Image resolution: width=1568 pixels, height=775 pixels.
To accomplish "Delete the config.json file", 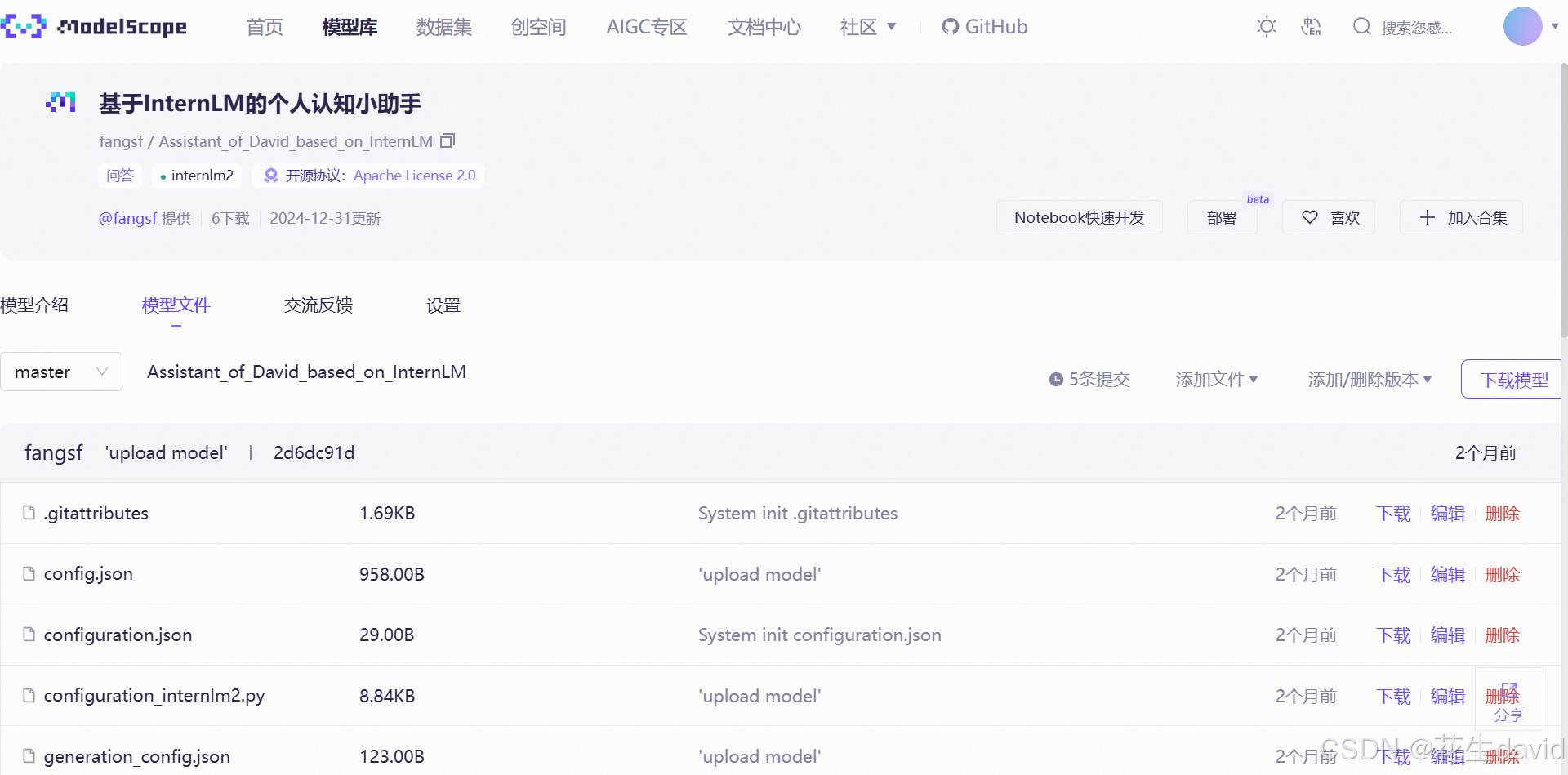I will (x=1503, y=575).
